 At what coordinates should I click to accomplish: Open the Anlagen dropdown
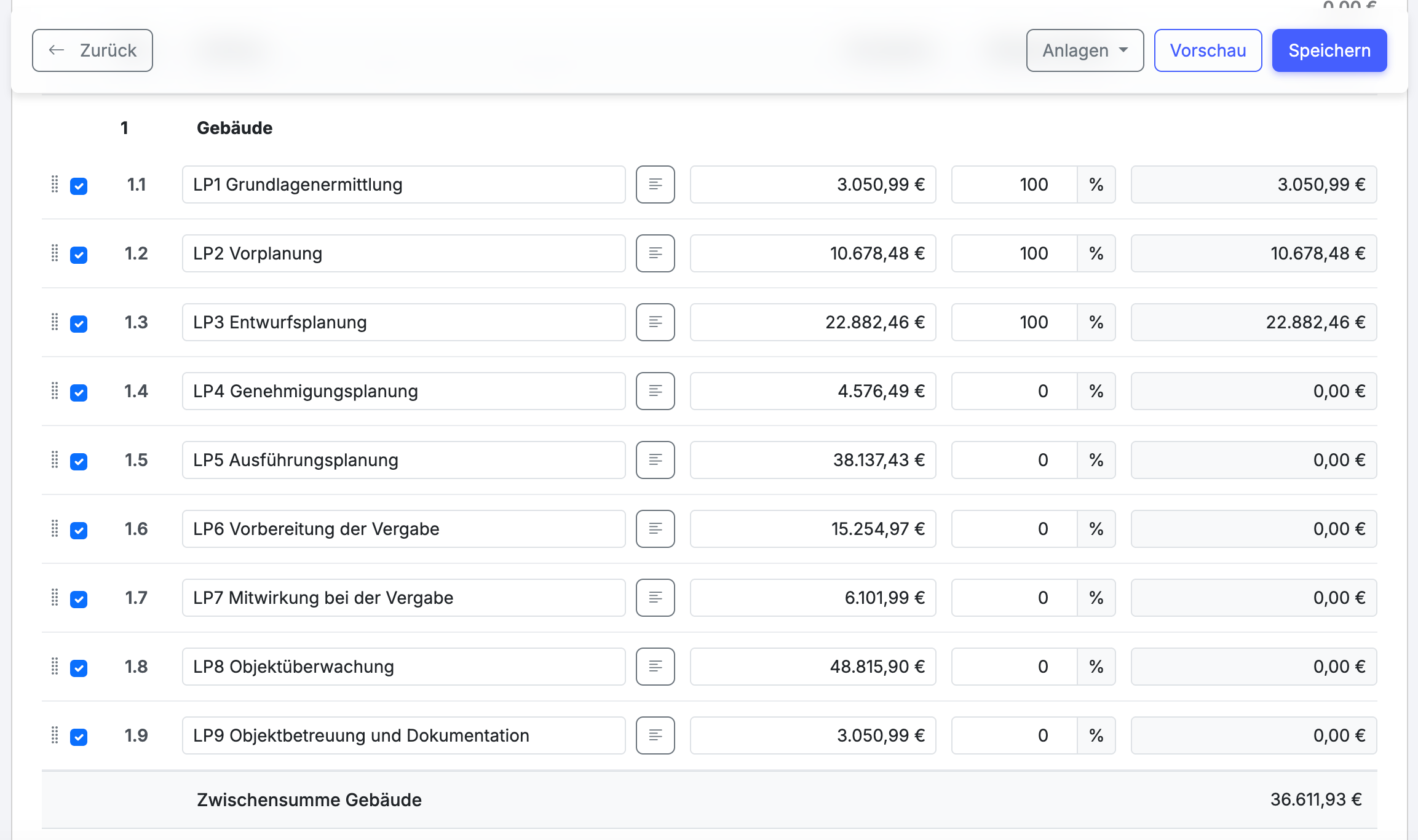pos(1085,50)
